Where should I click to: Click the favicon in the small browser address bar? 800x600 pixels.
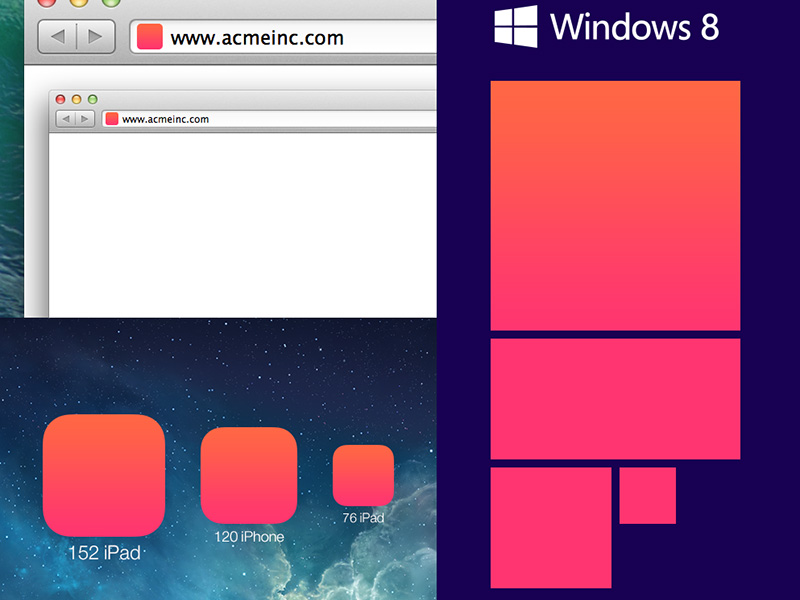pos(111,119)
